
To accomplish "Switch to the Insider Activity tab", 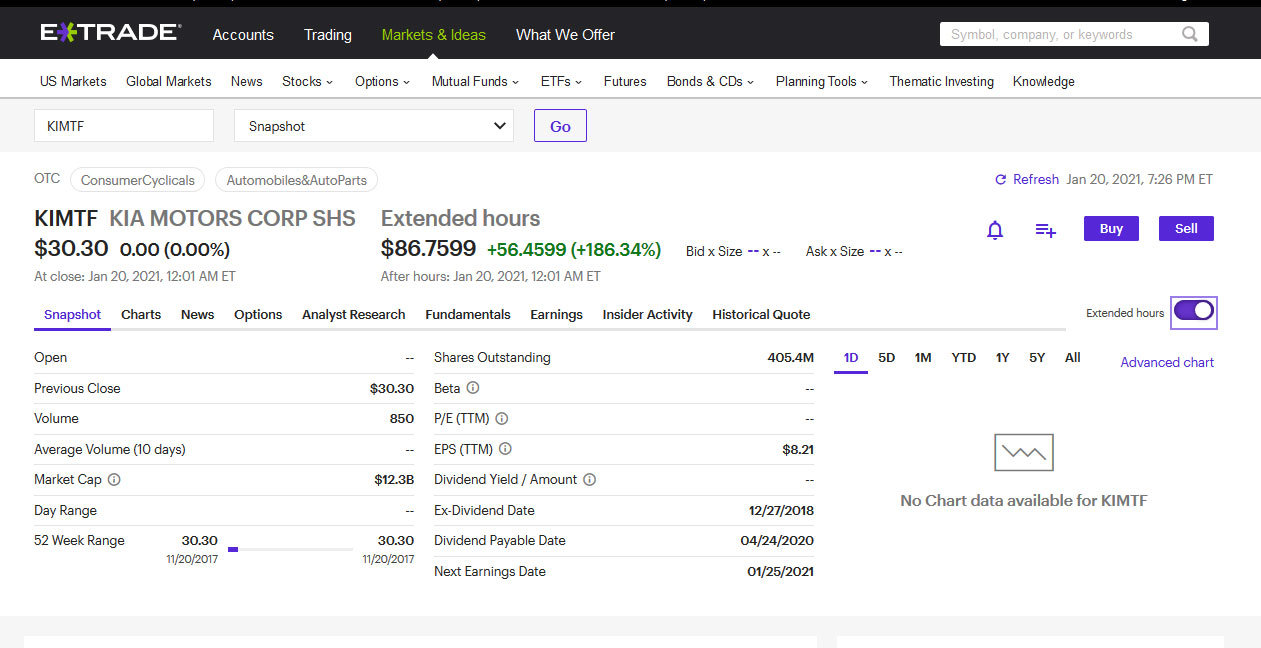I will (647, 314).
